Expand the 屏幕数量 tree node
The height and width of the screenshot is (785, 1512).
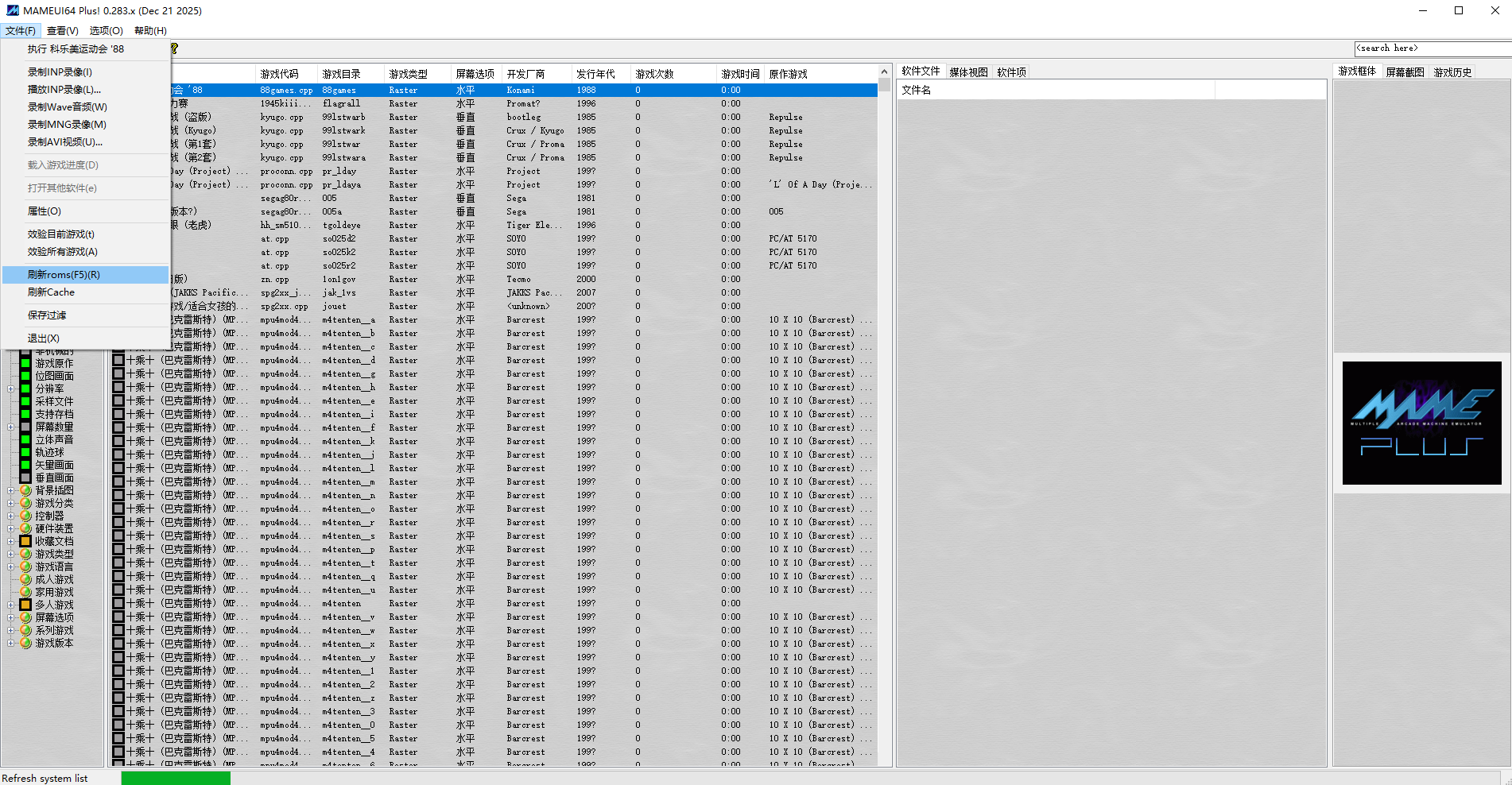tap(10, 426)
